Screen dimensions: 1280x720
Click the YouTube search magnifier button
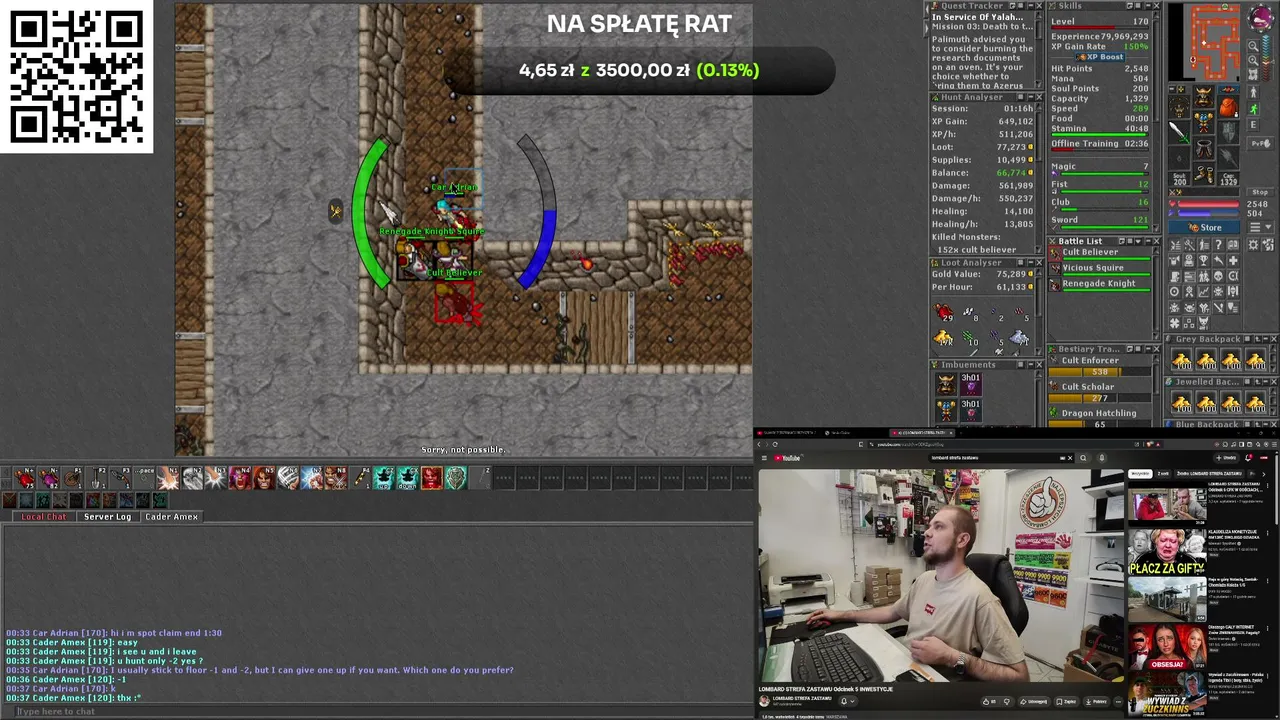coord(1083,458)
